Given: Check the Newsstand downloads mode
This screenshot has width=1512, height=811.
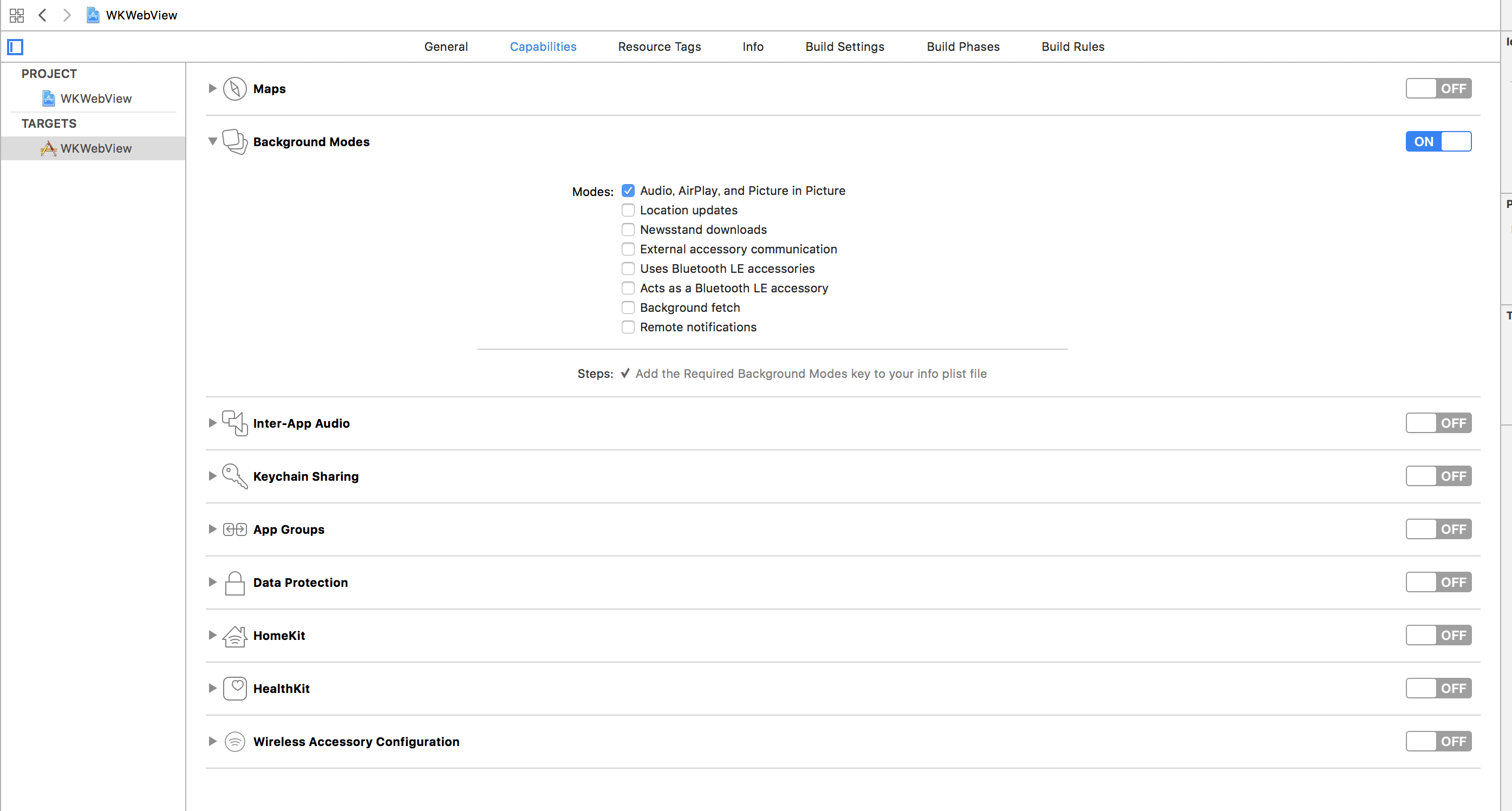Looking at the screenshot, I should [x=628, y=230].
